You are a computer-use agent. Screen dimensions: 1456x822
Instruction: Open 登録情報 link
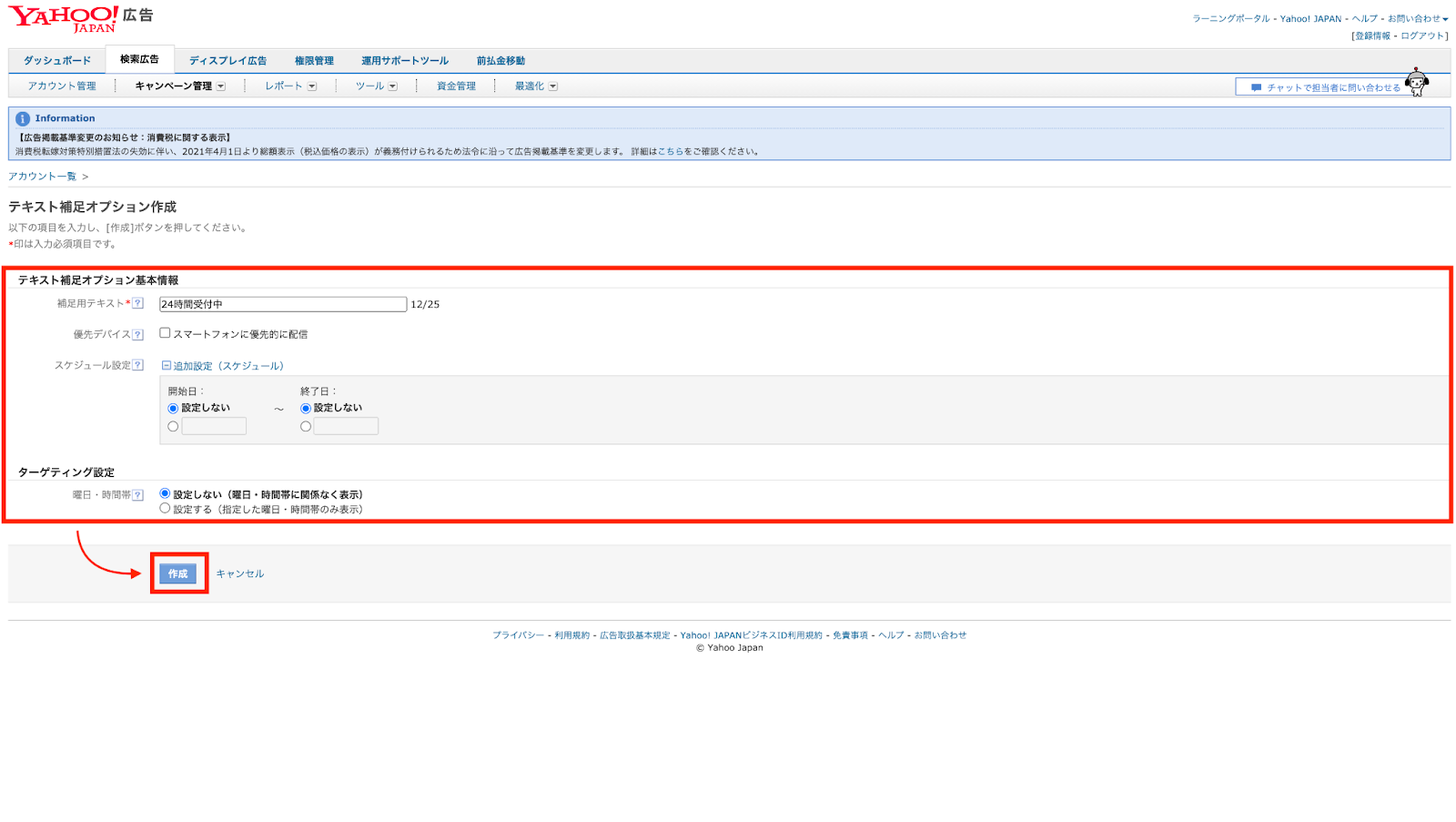click(1372, 36)
